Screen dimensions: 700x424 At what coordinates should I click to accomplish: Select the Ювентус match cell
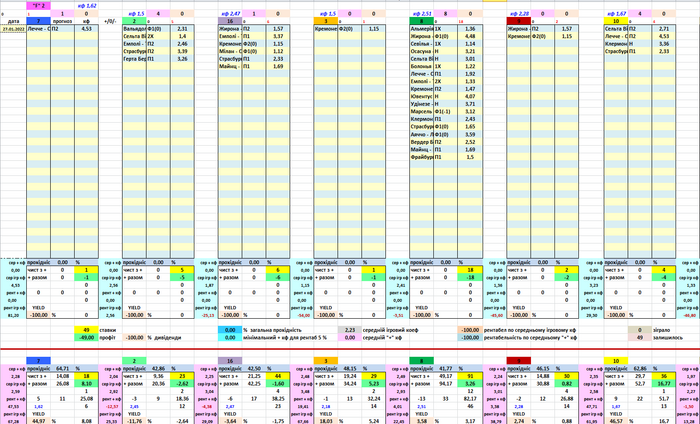pos(421,96)
